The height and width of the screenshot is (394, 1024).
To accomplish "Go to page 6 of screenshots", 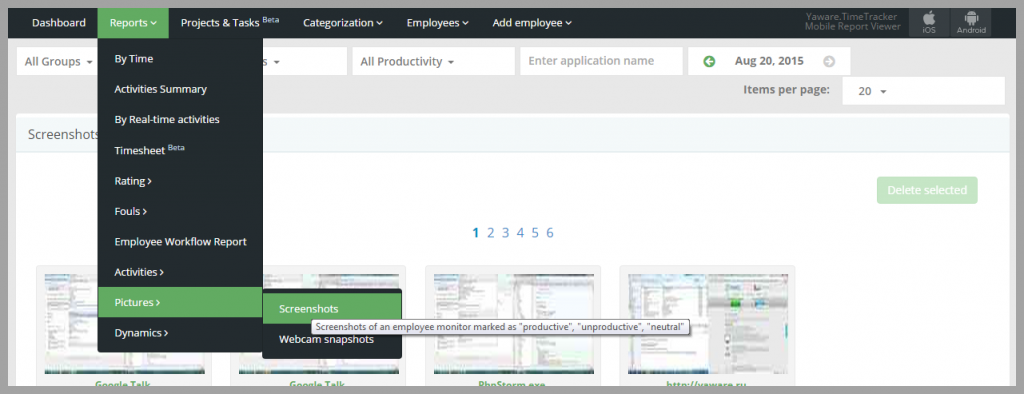I will (550, 233).
